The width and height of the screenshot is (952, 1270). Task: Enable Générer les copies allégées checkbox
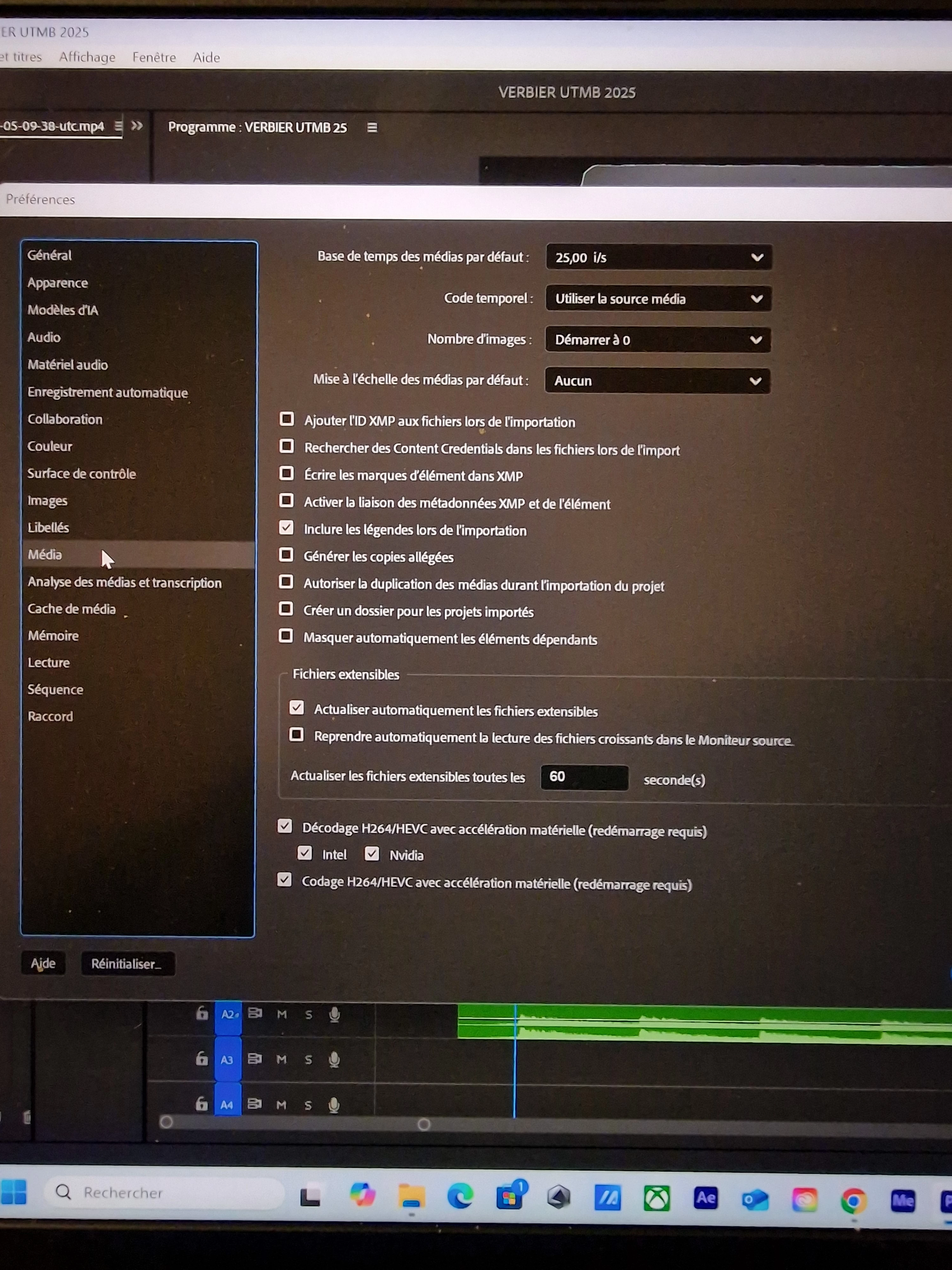coord(286,555)
